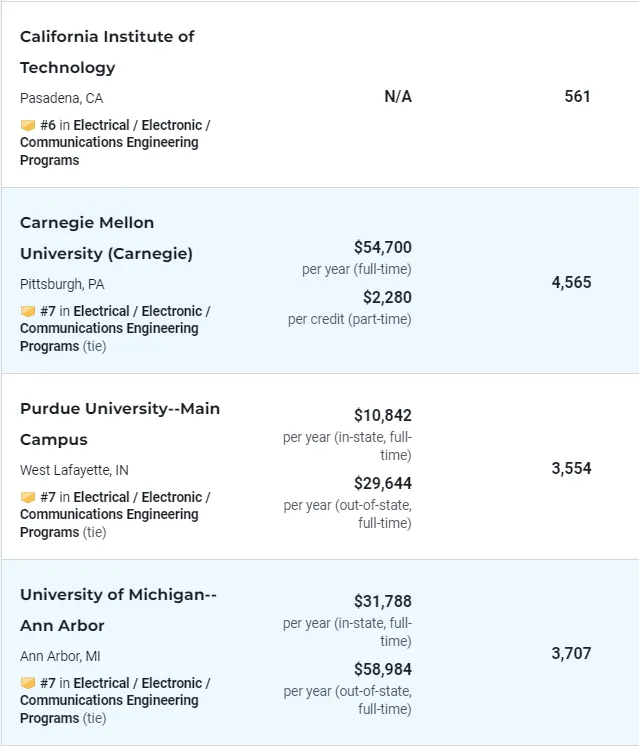Click the Pasadena, CA location text

(x=61, y=99)
